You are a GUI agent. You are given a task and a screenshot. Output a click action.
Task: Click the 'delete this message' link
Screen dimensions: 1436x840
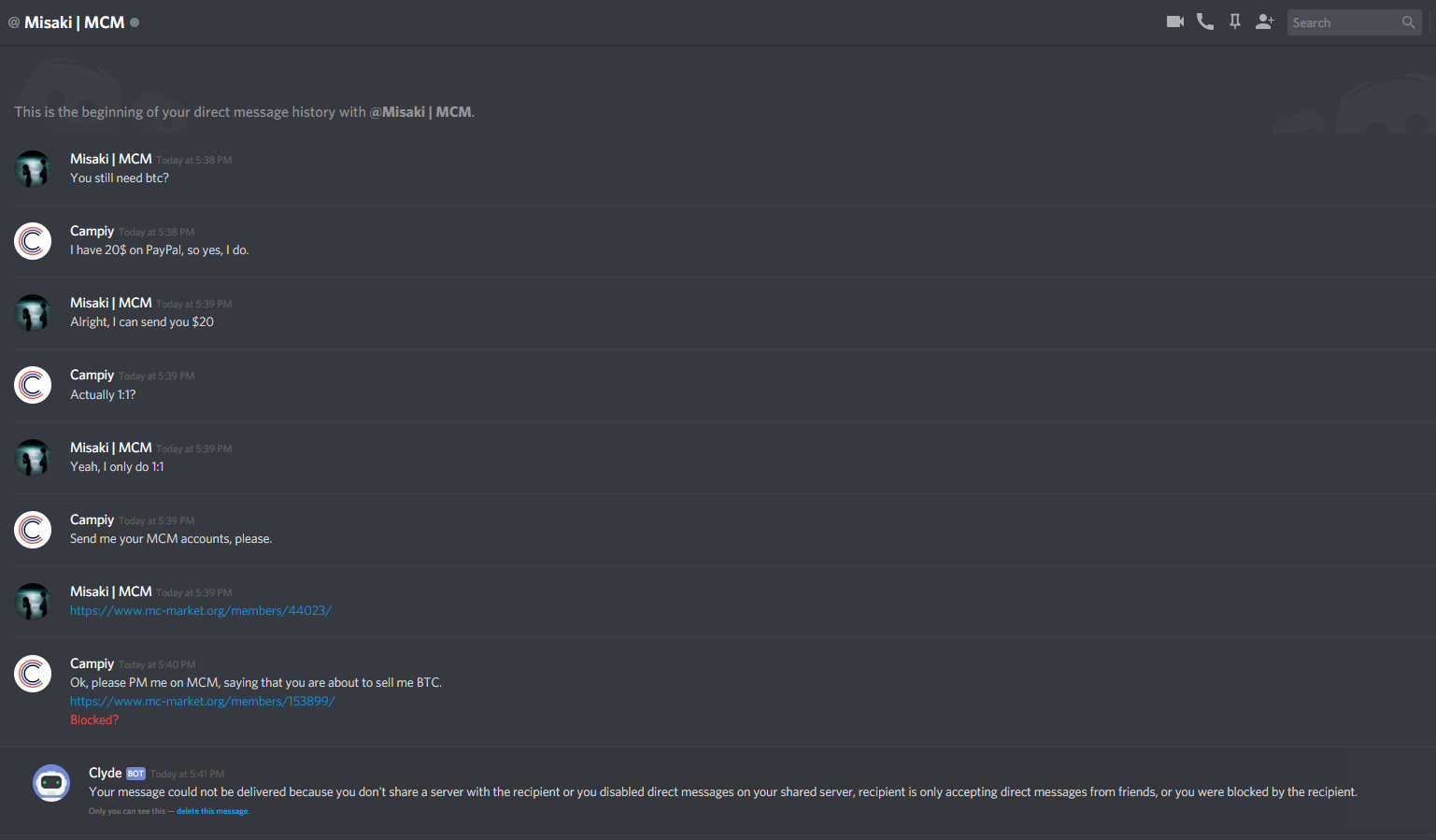click(x=212, y=811)
